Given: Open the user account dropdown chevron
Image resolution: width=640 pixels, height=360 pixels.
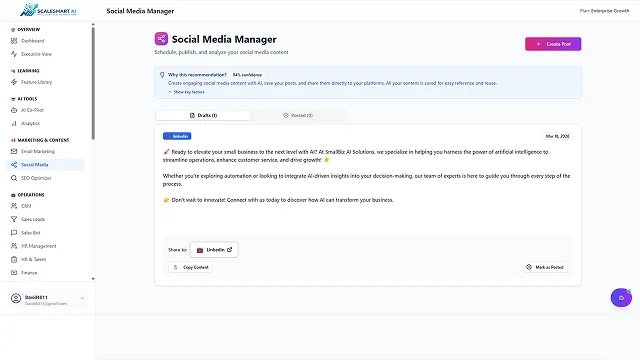Looking at the screenshot, I should [x=82, y=298].
